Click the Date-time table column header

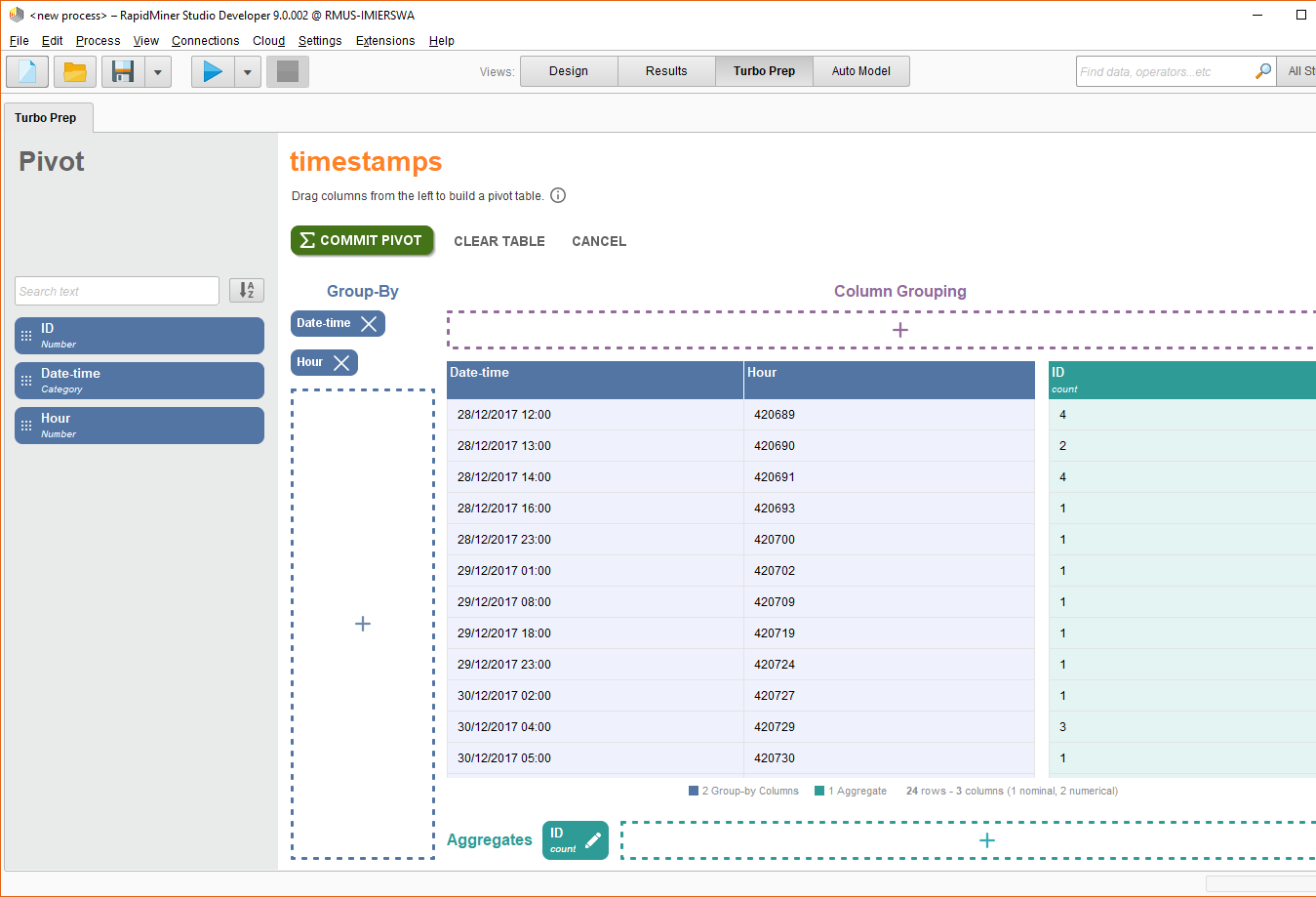point(595,380)
